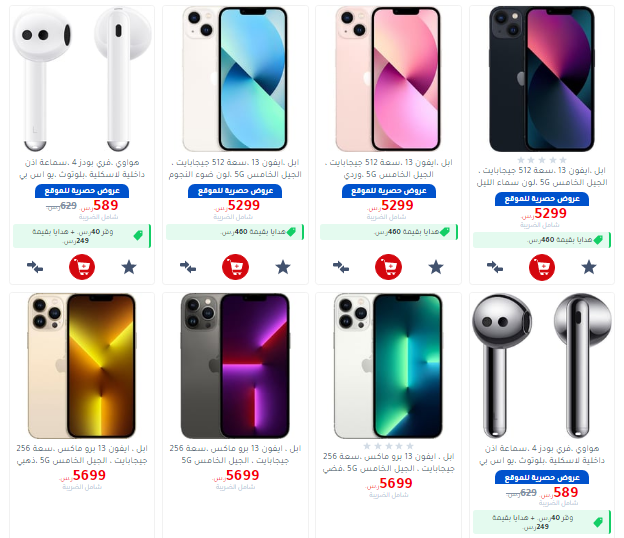Compare midnight iPhone 13 using arrows icon

[x=495, y=267]
